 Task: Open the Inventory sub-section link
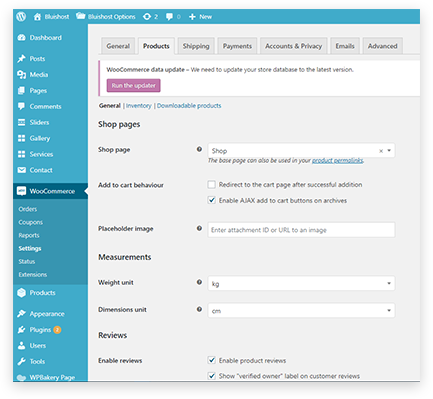(139, 106)
